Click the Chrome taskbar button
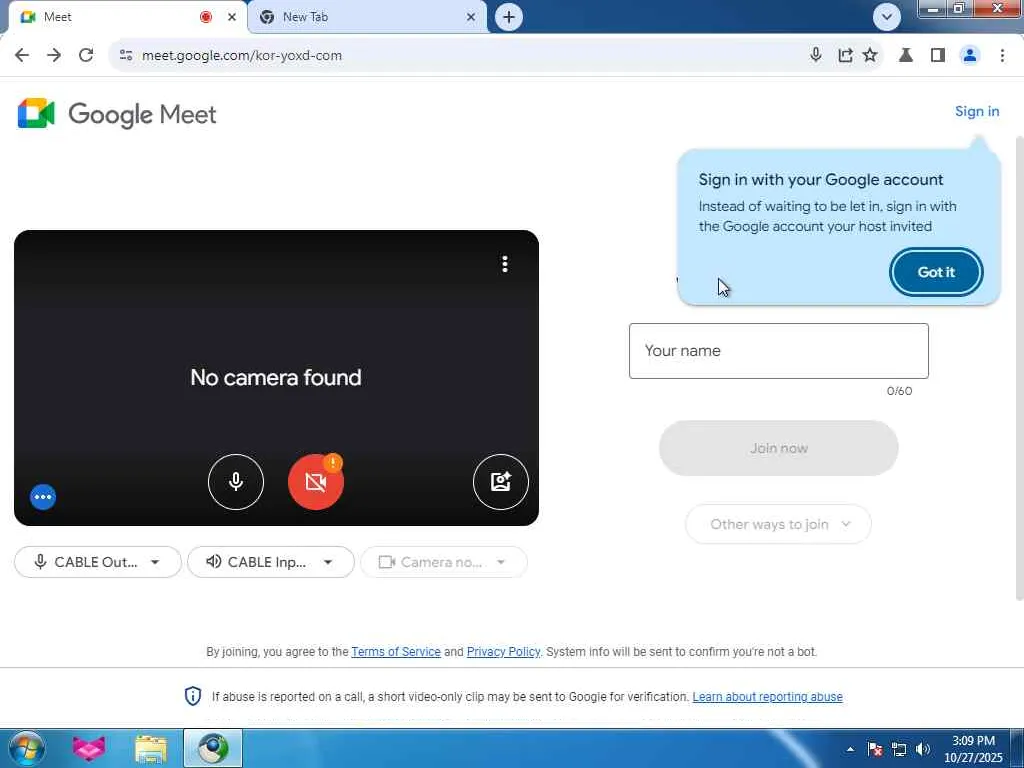Image resolution: width=1024 pixels, height=768 pixels. pos(213,748)
